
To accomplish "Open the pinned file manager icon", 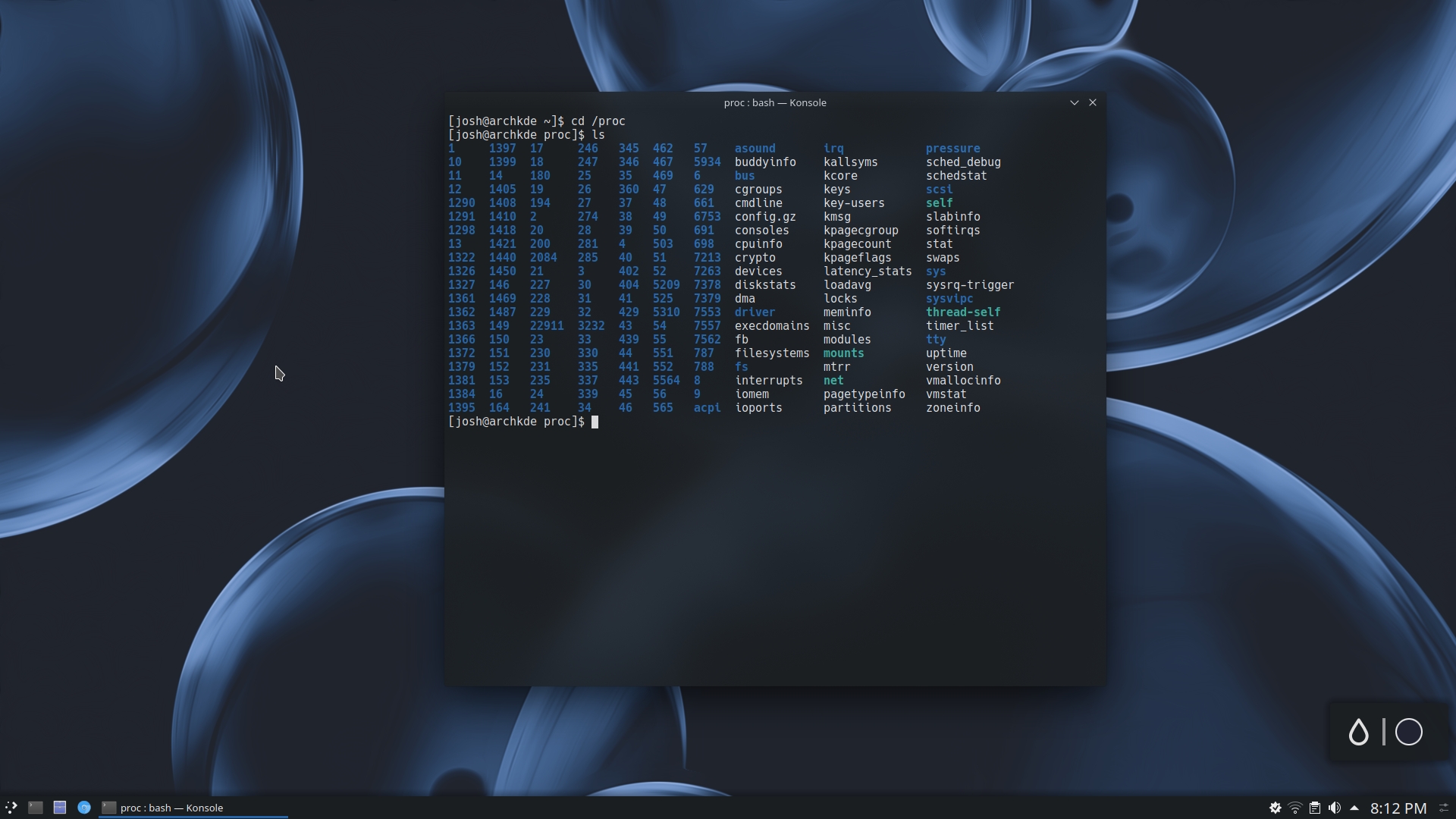I will [x=60, y=808].
